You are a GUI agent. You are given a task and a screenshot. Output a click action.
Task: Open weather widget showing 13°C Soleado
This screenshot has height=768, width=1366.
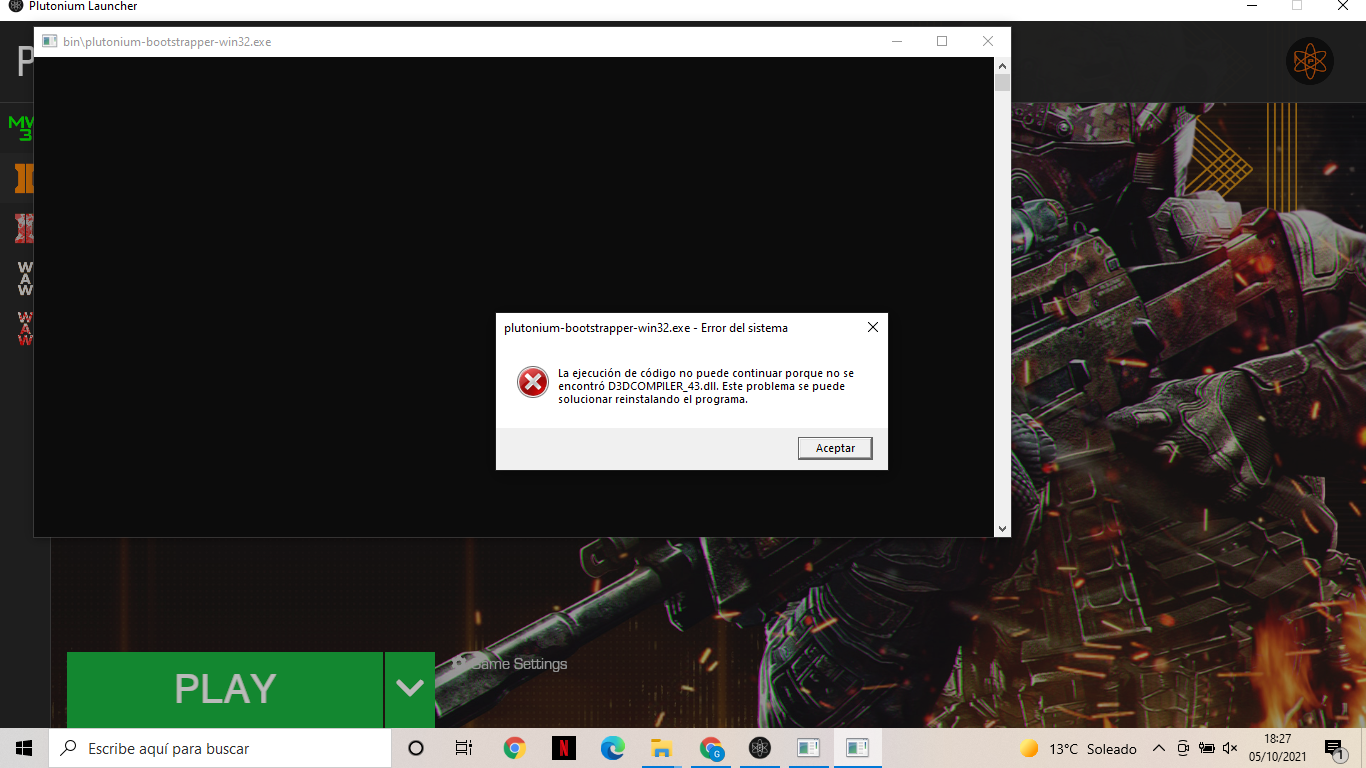[1078, 749]
